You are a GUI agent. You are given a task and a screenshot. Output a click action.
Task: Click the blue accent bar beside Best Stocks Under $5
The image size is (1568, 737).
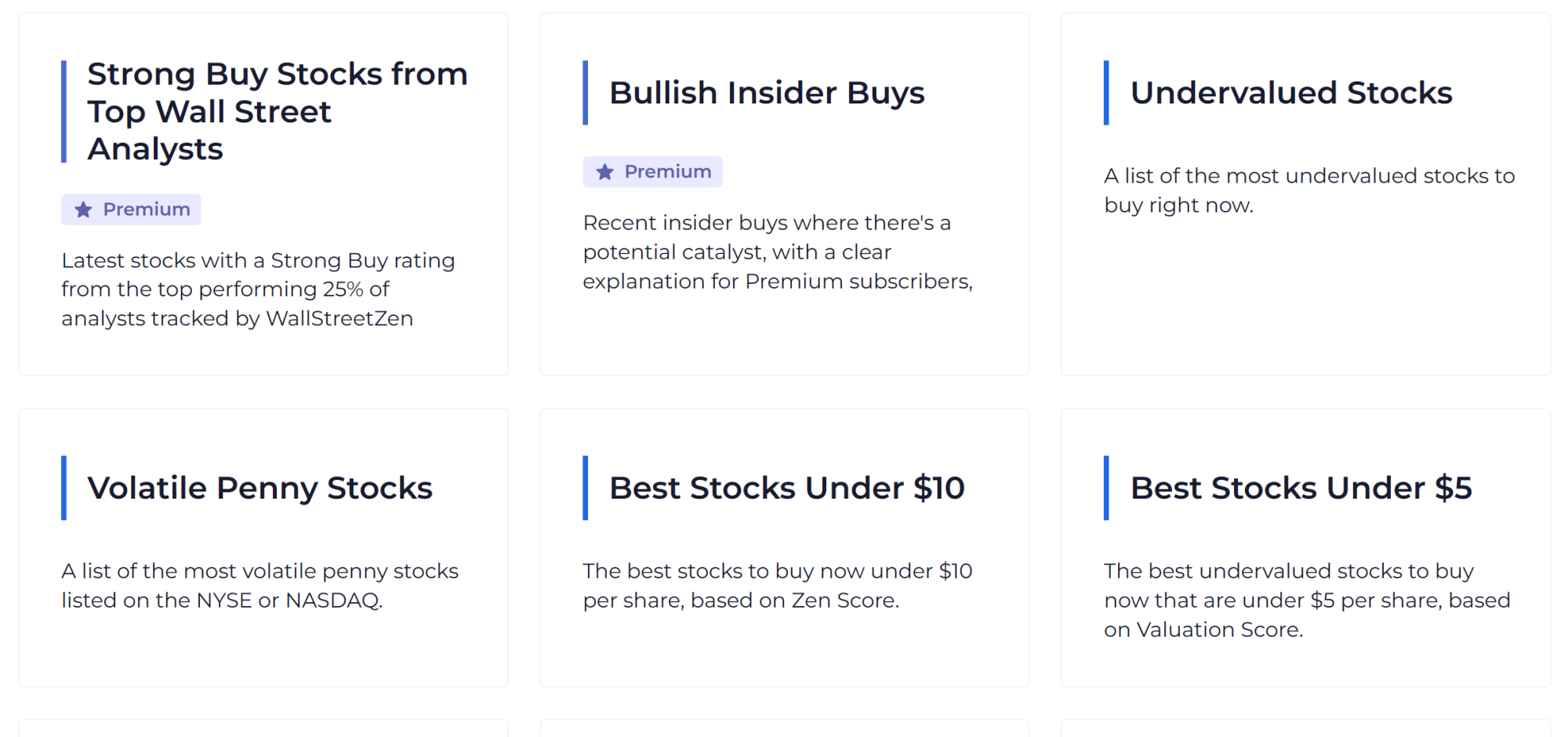(1106, 488)
